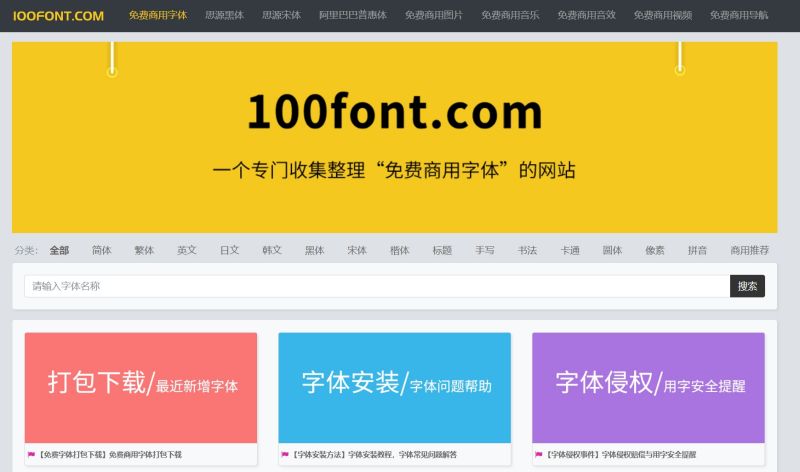800x472 pixels.
Task: Open the 阿里巴巴普惠体 nav item
Action: coord(353,15)
